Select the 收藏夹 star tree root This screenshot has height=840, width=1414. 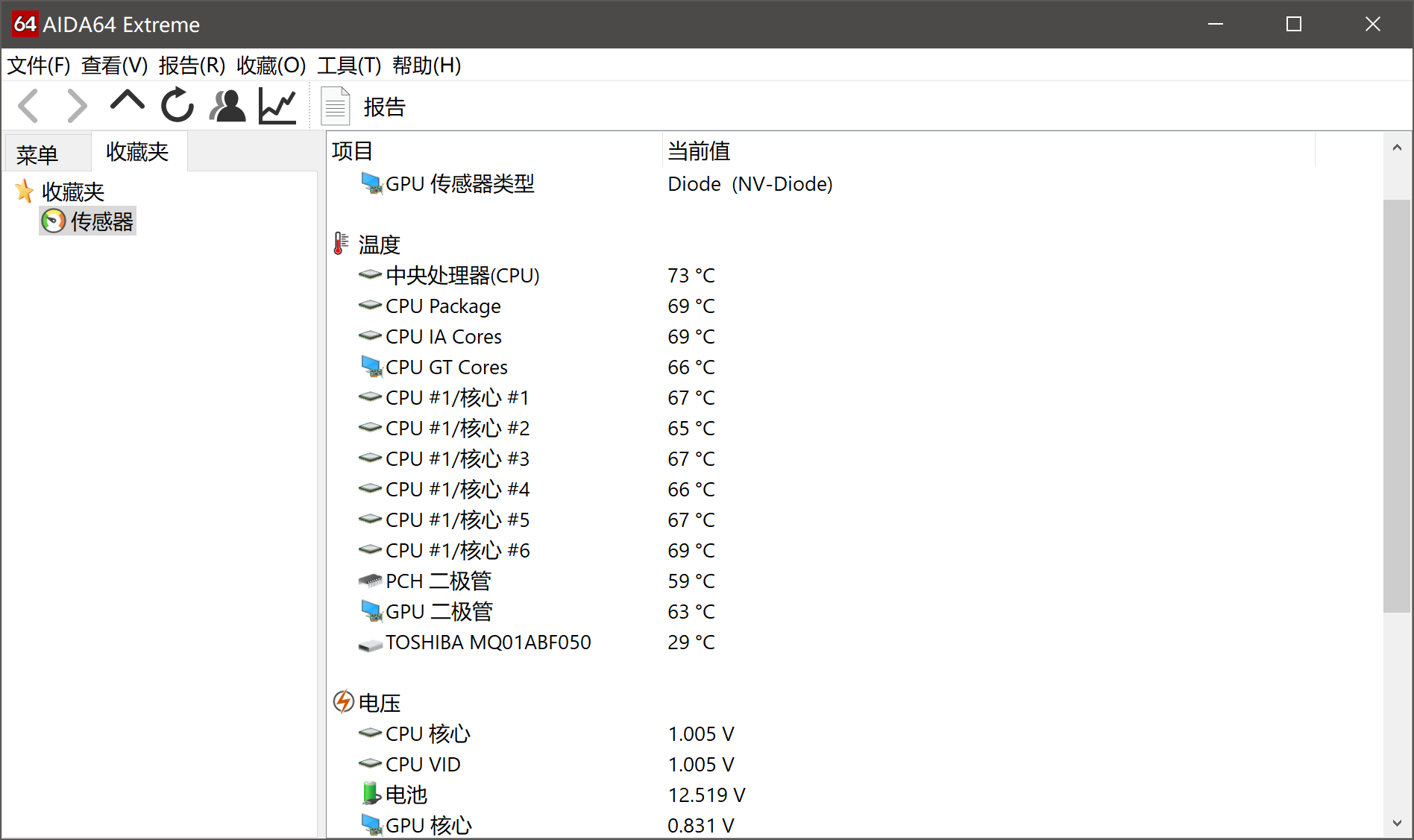click(x=60, y=192)
